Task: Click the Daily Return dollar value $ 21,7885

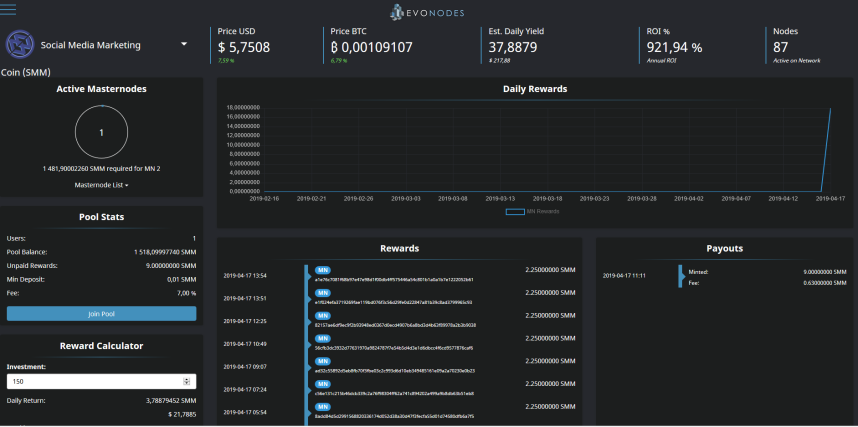Action: coord(182,414)
